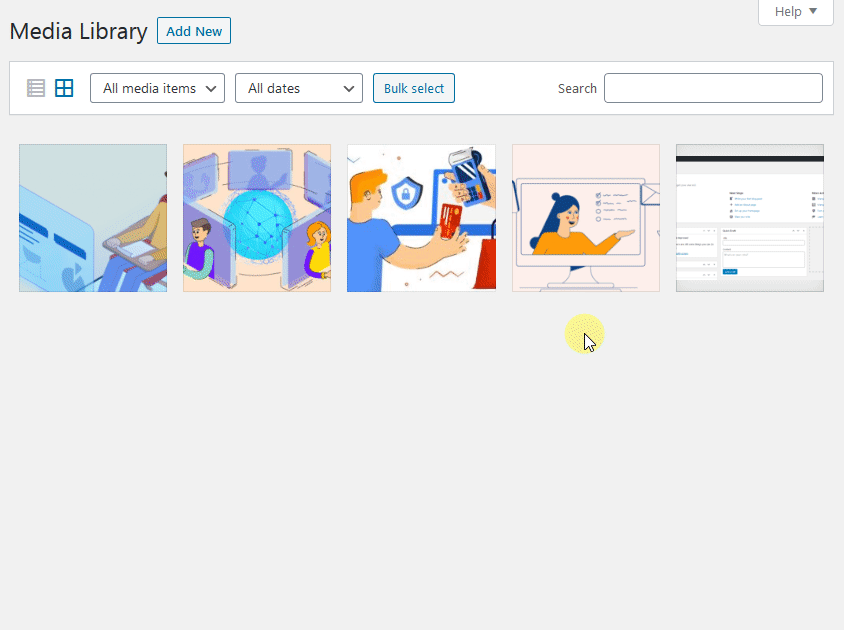Viewport: 844px width, 630px height.
Task: Click the Help tab triangle arrow
Action: (x=813, y=11)
